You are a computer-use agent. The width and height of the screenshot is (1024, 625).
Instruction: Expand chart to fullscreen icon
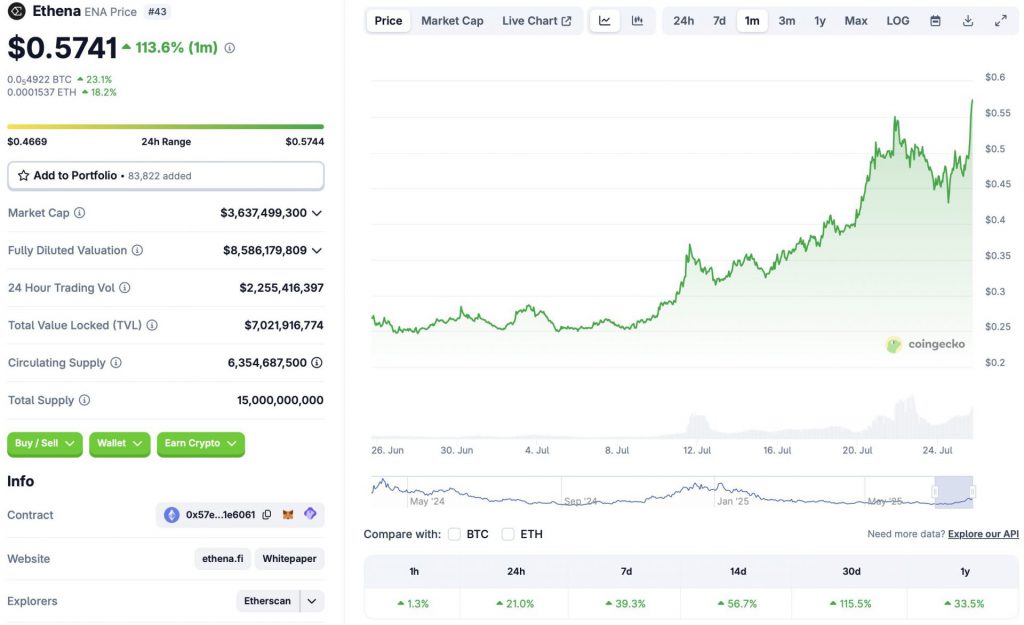point(1000,21)
